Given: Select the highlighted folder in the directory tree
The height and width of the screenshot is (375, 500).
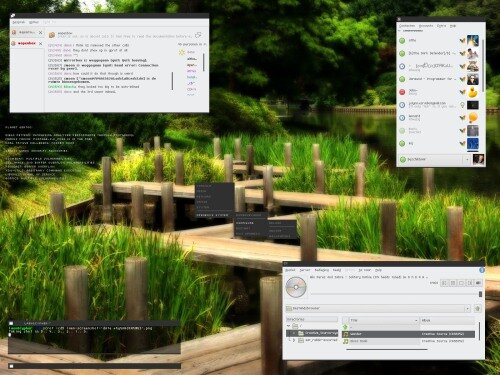Looking at the screenshot, I should (x=312, y=333).
